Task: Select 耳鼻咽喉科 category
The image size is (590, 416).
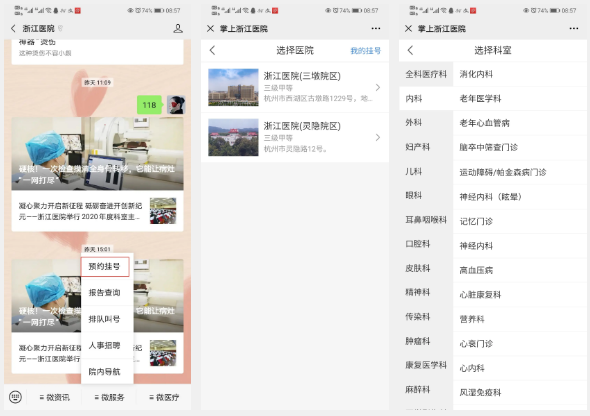Action: [x=426, y=220]
